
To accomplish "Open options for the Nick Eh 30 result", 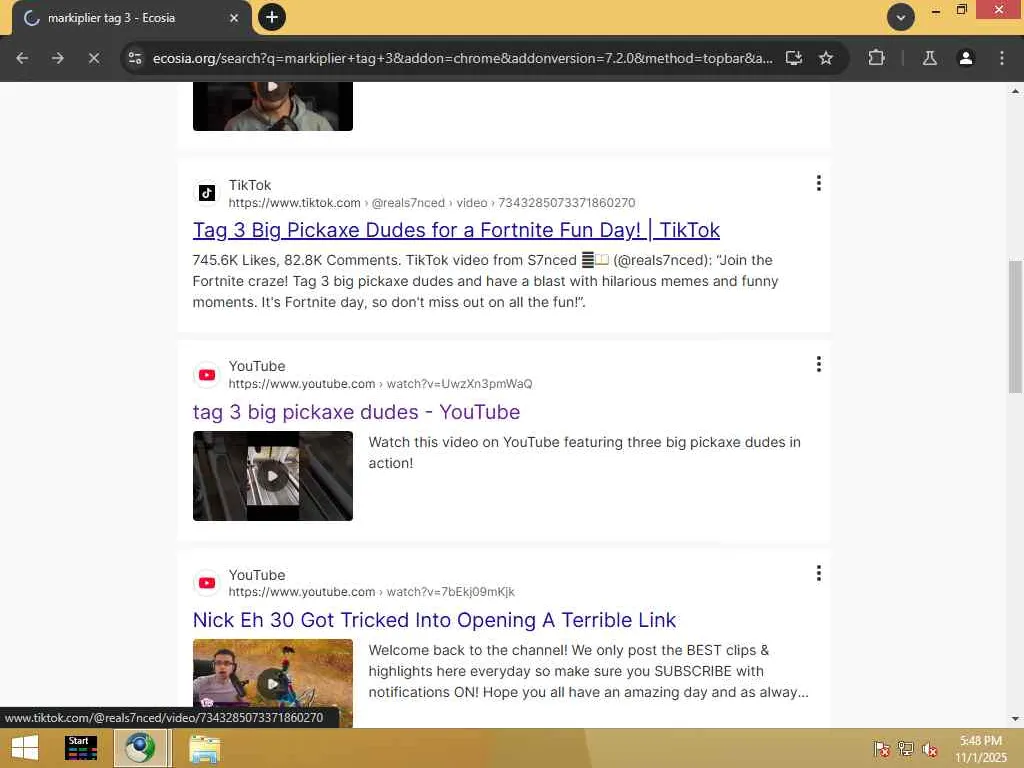I will tap(818, 573).
